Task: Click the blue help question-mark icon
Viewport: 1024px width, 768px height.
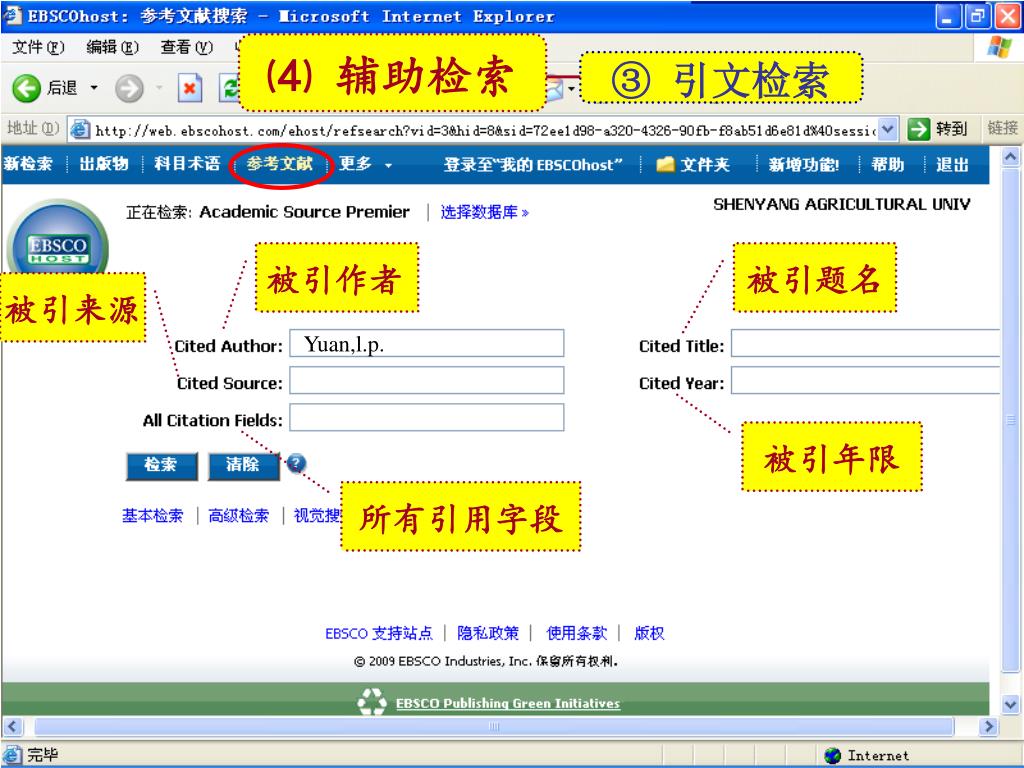Action: coord(296,464)
